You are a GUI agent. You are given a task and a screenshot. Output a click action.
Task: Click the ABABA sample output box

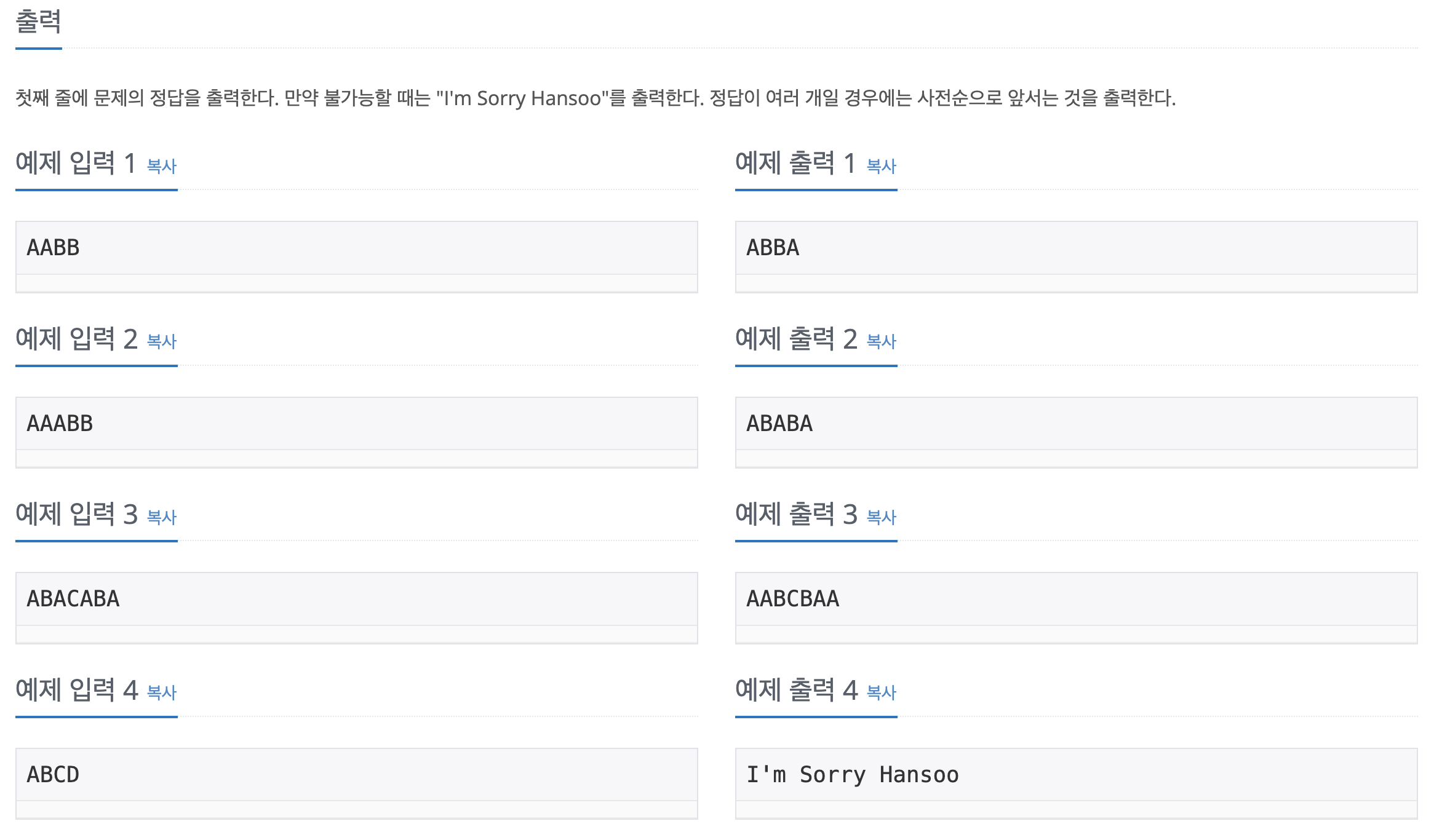1077,432
